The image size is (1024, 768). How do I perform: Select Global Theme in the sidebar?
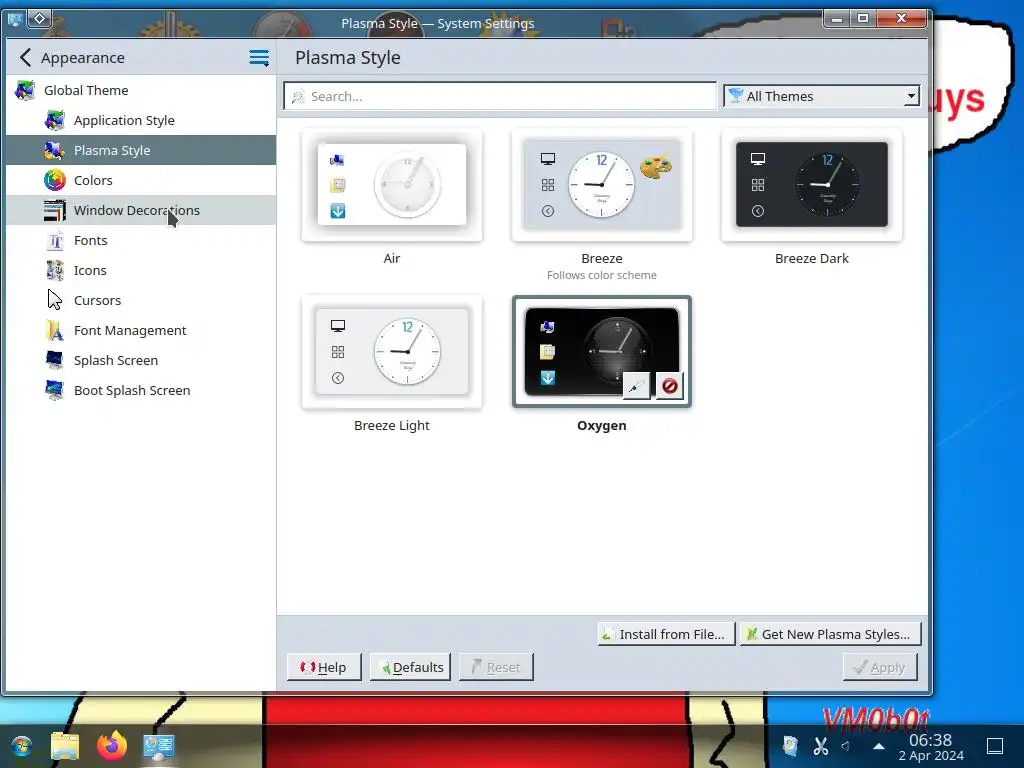point(141,90)
